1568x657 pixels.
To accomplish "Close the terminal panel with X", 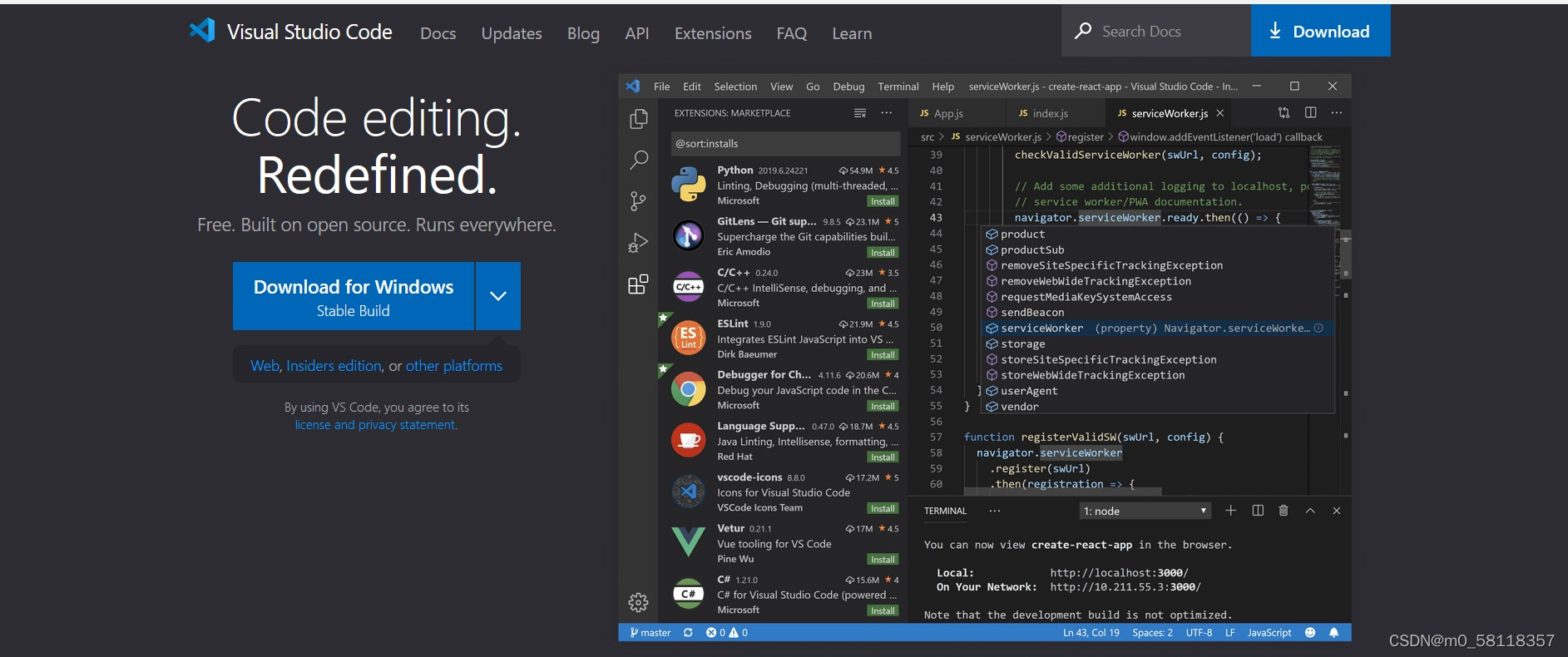I will click(1337, 511).
